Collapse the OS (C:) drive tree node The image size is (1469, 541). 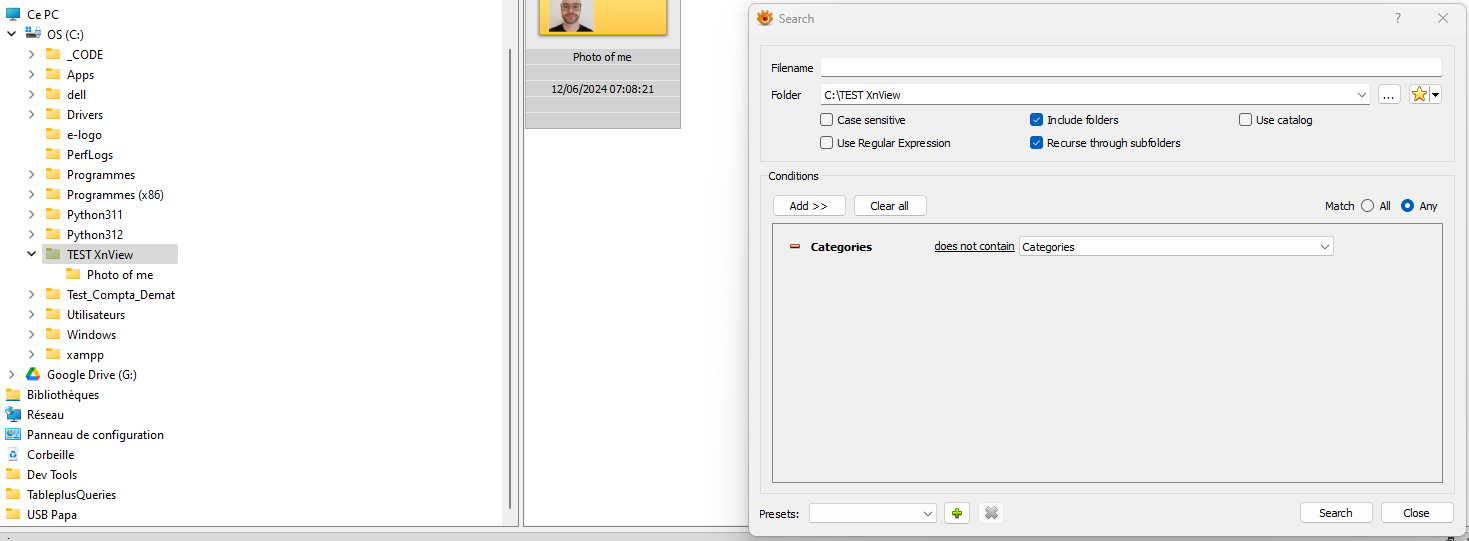coord(12,34)
